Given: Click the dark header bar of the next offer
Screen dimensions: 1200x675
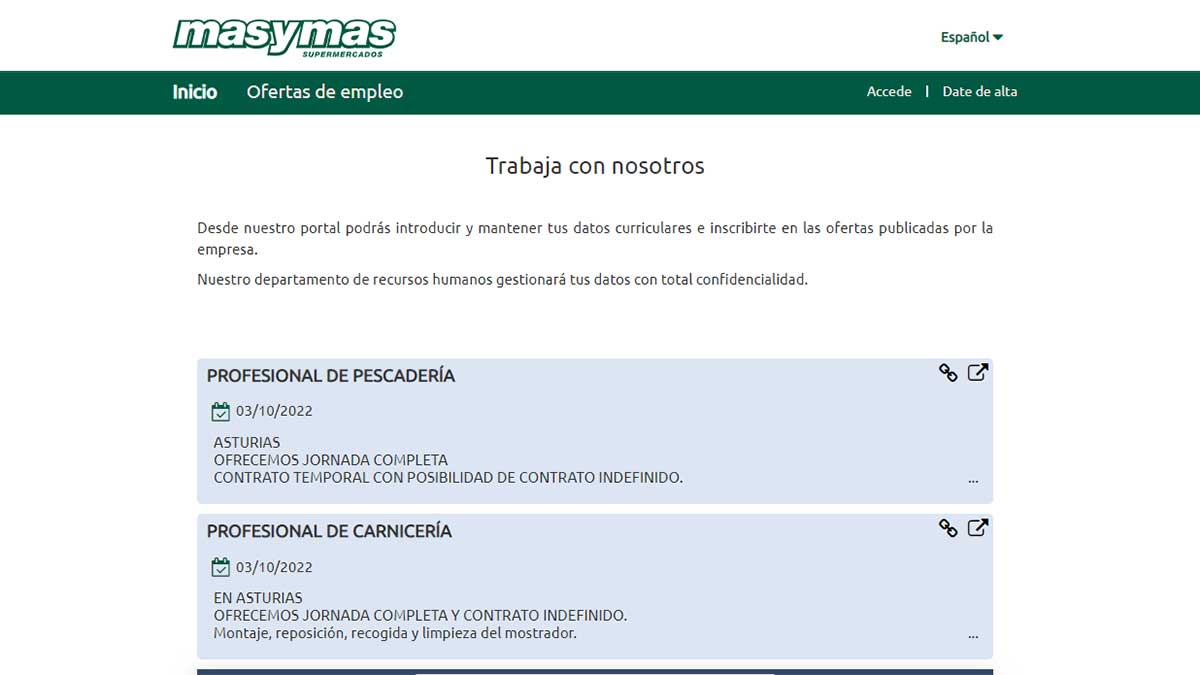Looking at the screenshot, I should [x=595, y=670].
